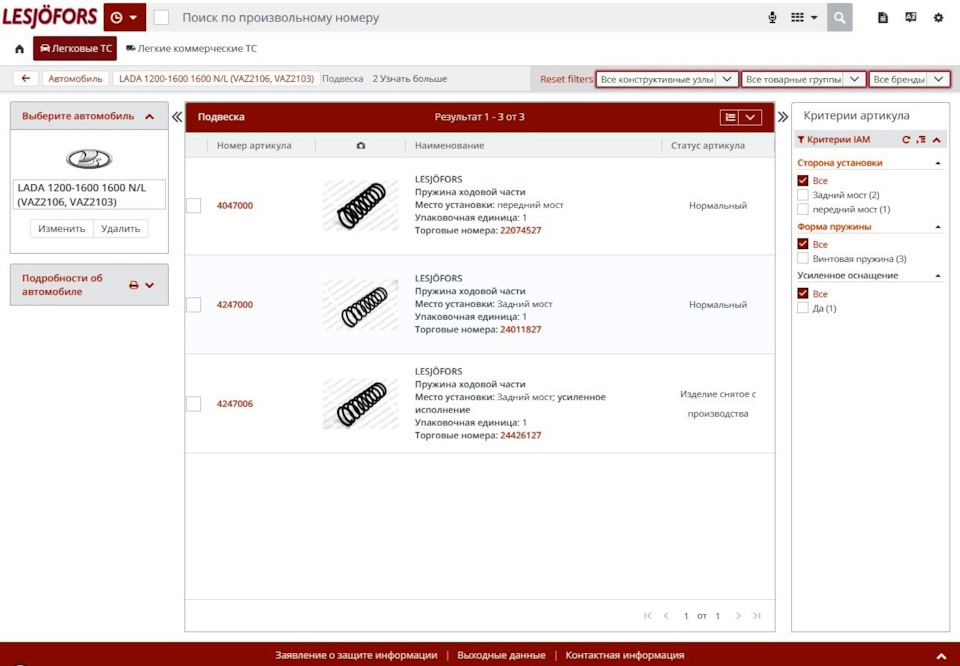Select the Легкие коммерческие ТС tab

tap(192, 48)
